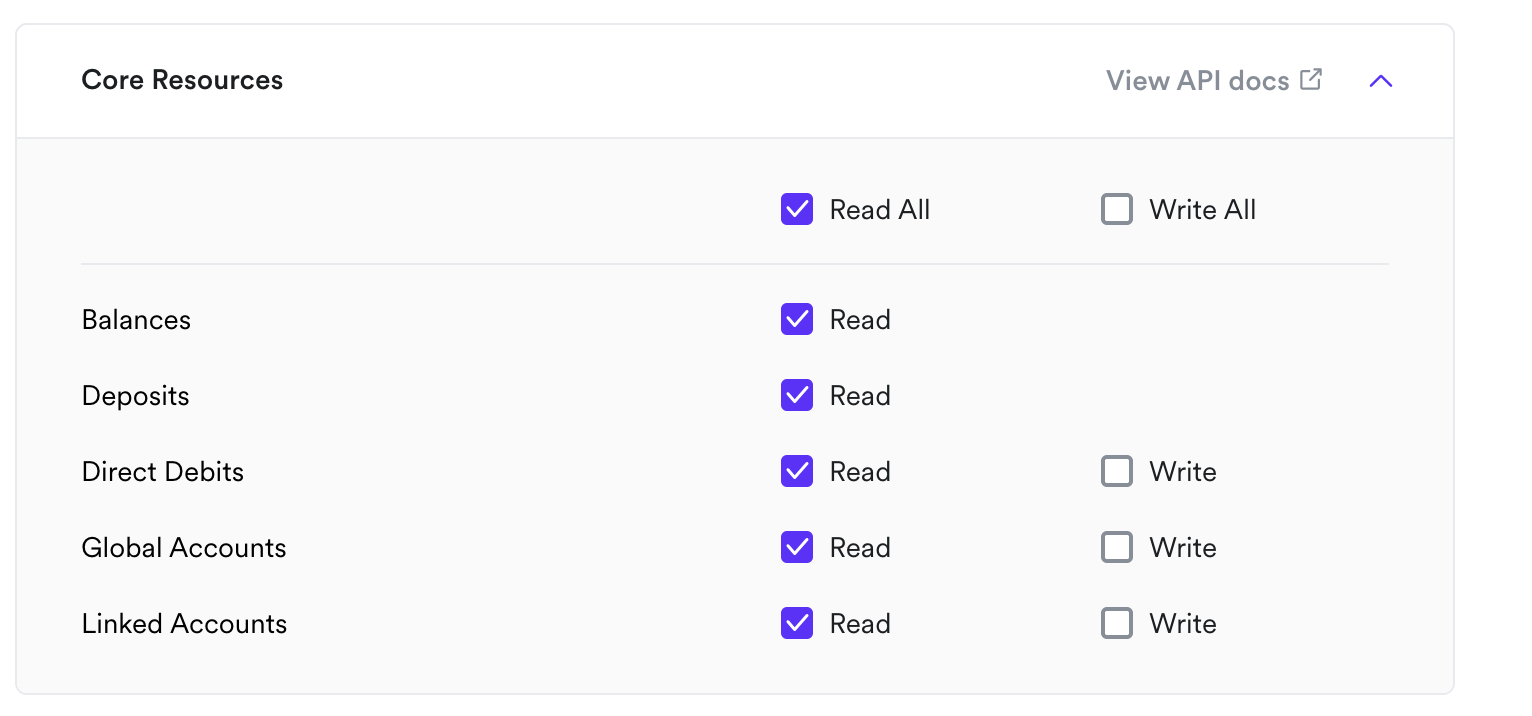1532x716 pixels.
Task: Click the external link icon beside View API docs
Action: [1311, 79]
